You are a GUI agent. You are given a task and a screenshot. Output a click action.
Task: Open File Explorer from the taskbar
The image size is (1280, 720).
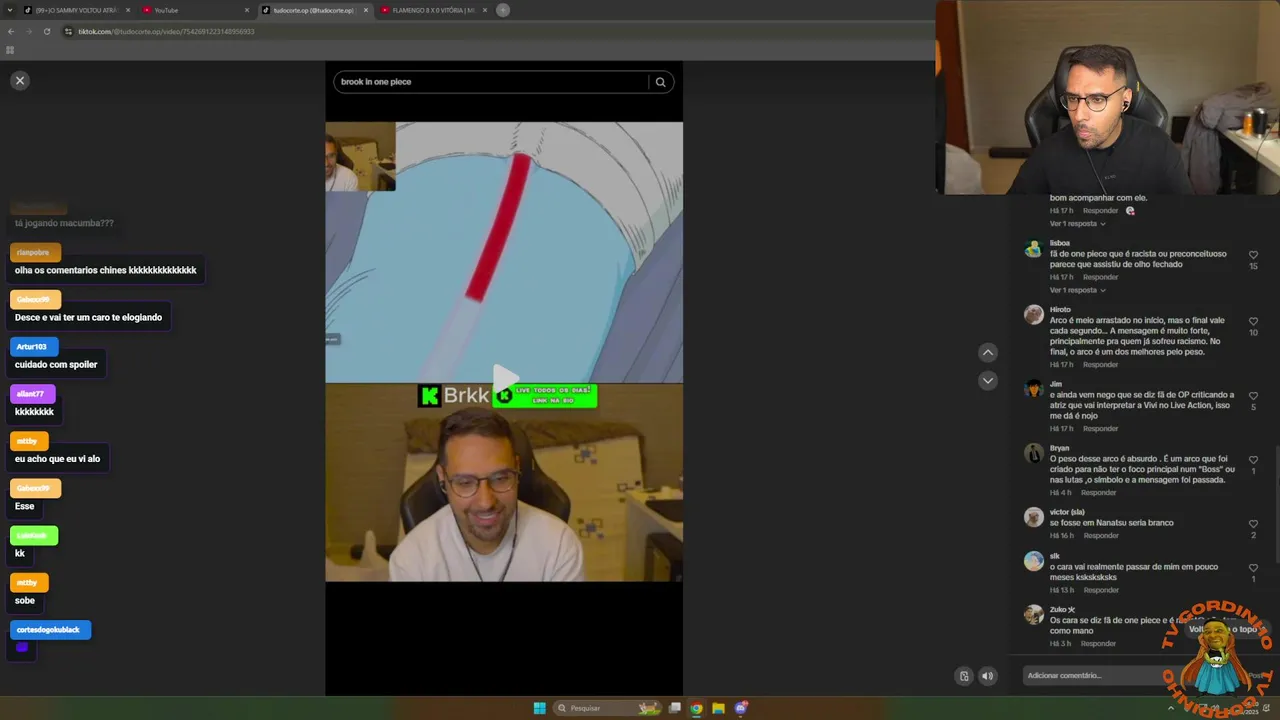click(x=718, y=708)
